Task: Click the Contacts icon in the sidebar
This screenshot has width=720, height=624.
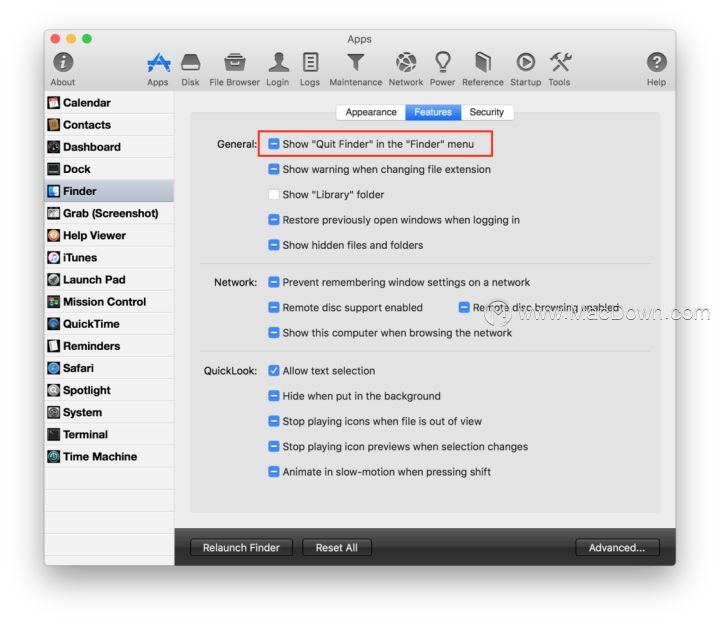Action: 54,124
